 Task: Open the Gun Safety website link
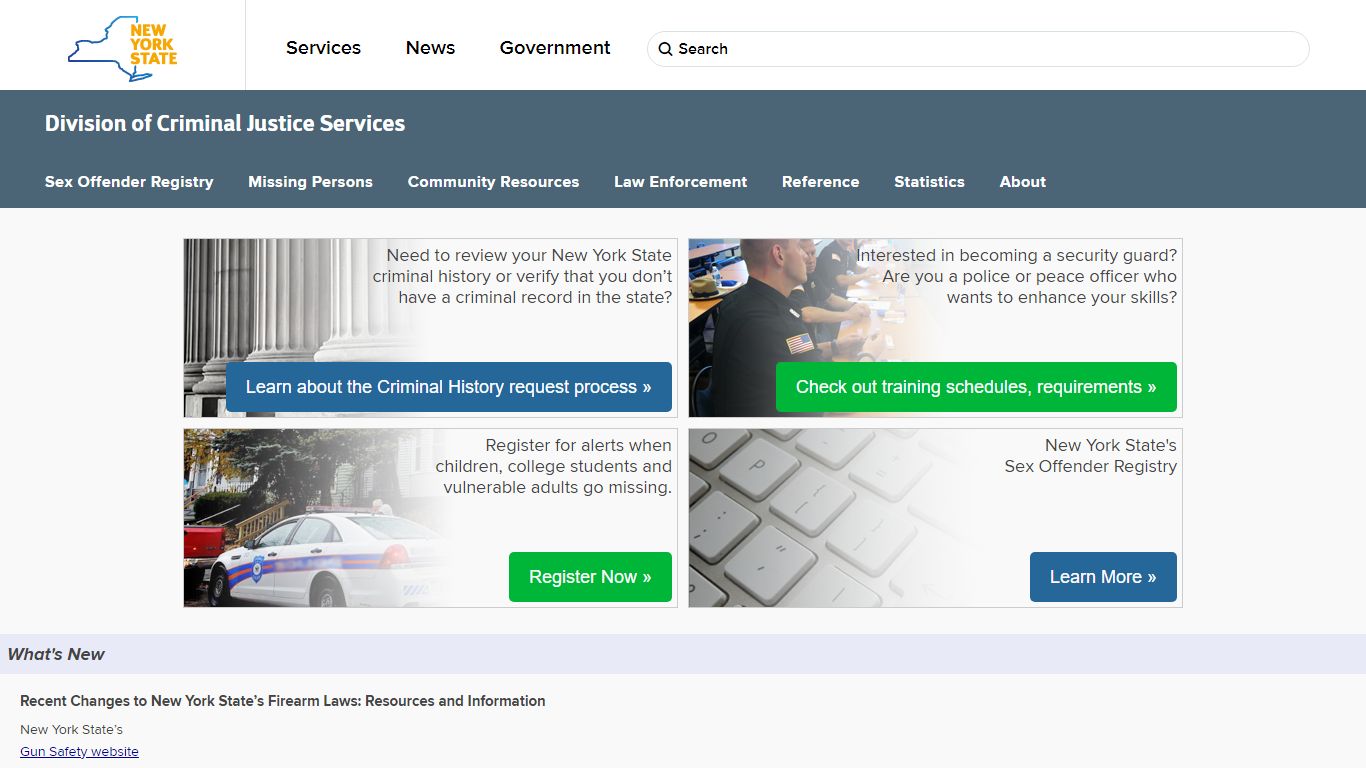coord(79,752)
